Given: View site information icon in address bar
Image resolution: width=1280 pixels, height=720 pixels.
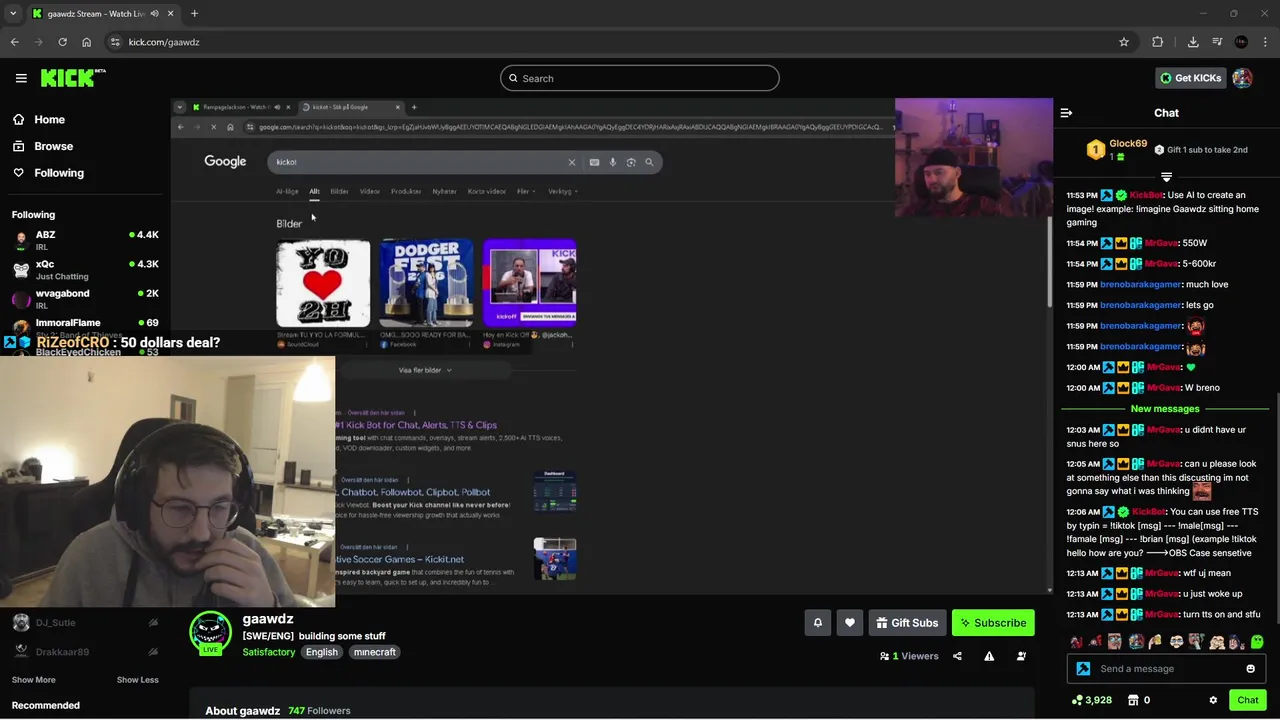Looking at the screenshot, I should tap(115, 42).
